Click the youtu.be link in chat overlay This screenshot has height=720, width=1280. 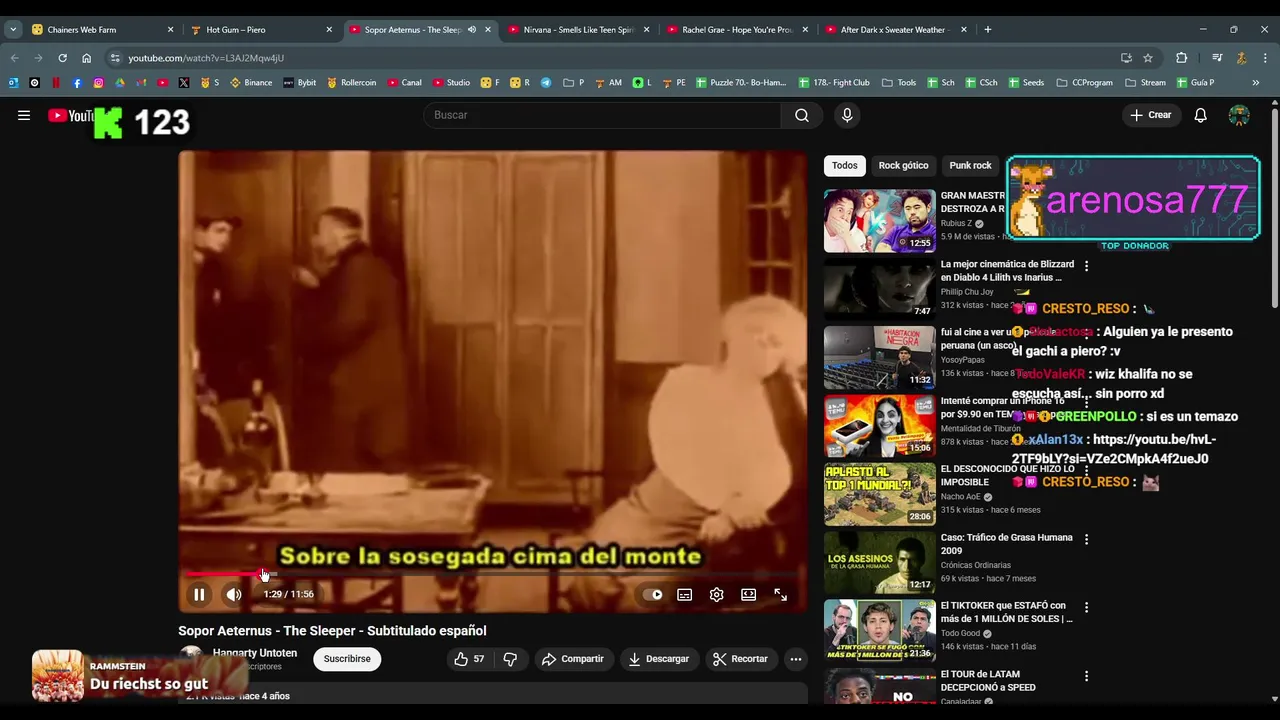[1112, 449]
